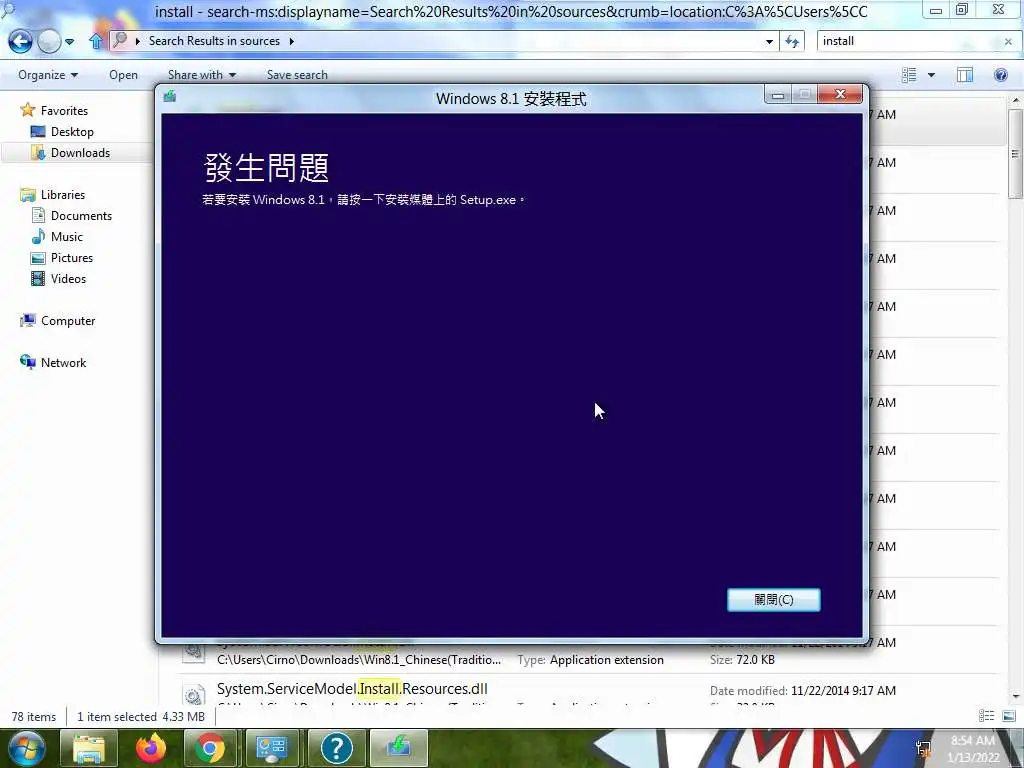Click the Change your view icon
The width and height of the screenshot is (1024, 768).
point(909,75)
